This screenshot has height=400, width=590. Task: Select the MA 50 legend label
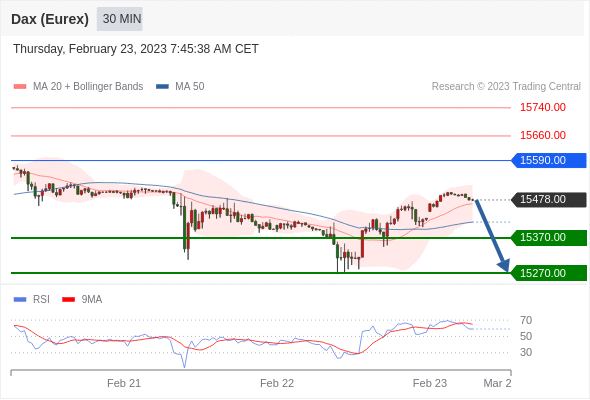coord(190,87)
